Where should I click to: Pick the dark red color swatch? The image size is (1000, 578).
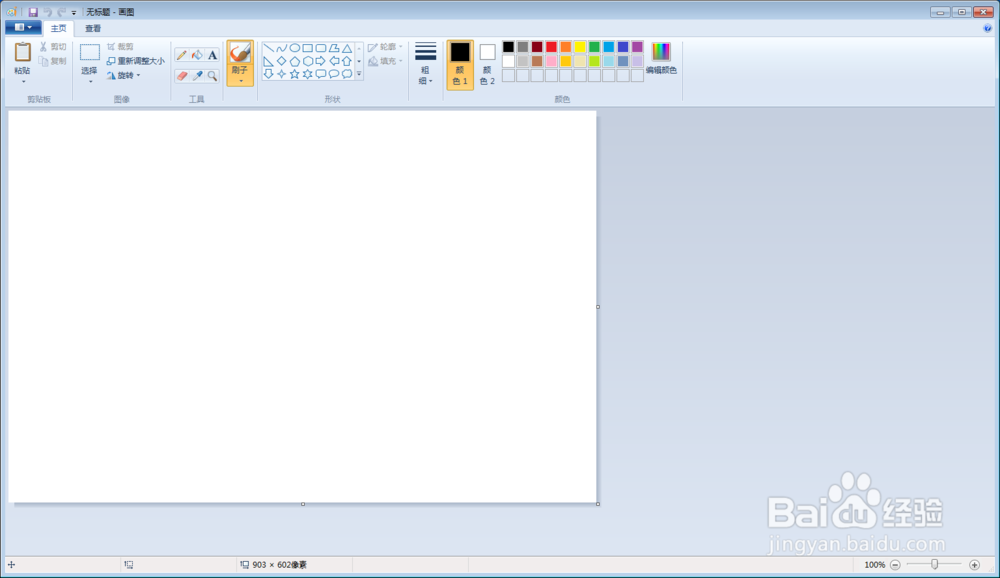[x=537, y=47]
